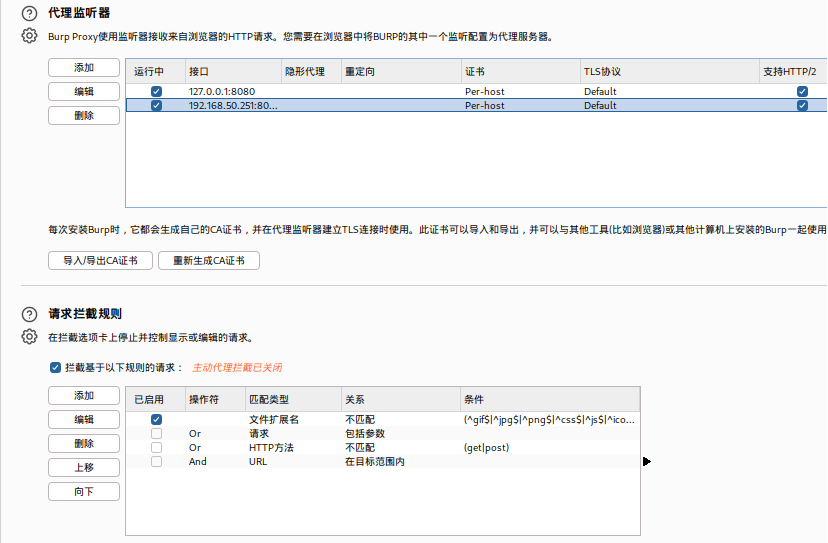Click 重定向 column header
This screenshot has height=543, width=828.
coord(401,71)
